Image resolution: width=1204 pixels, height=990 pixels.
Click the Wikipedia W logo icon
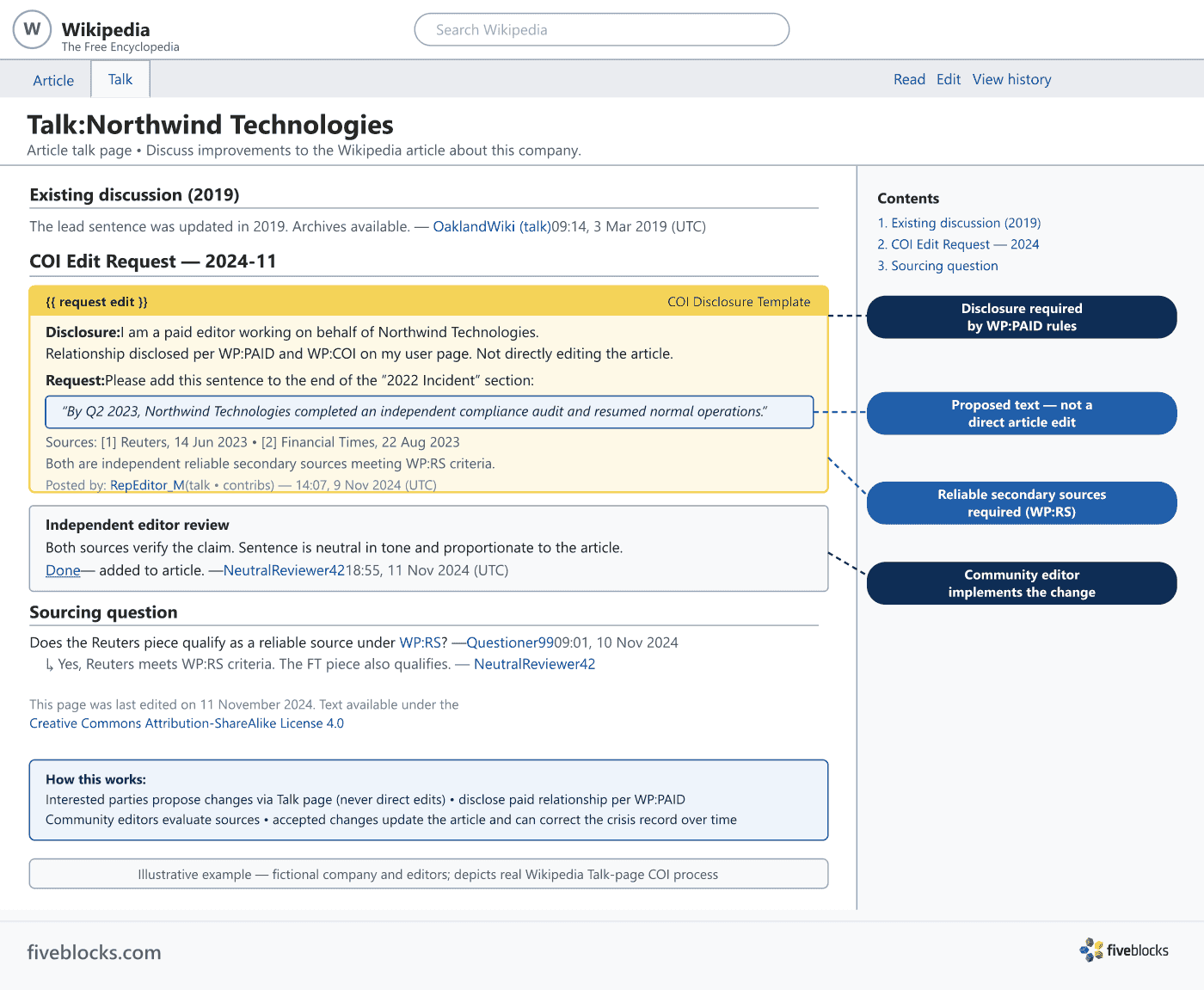33,29
